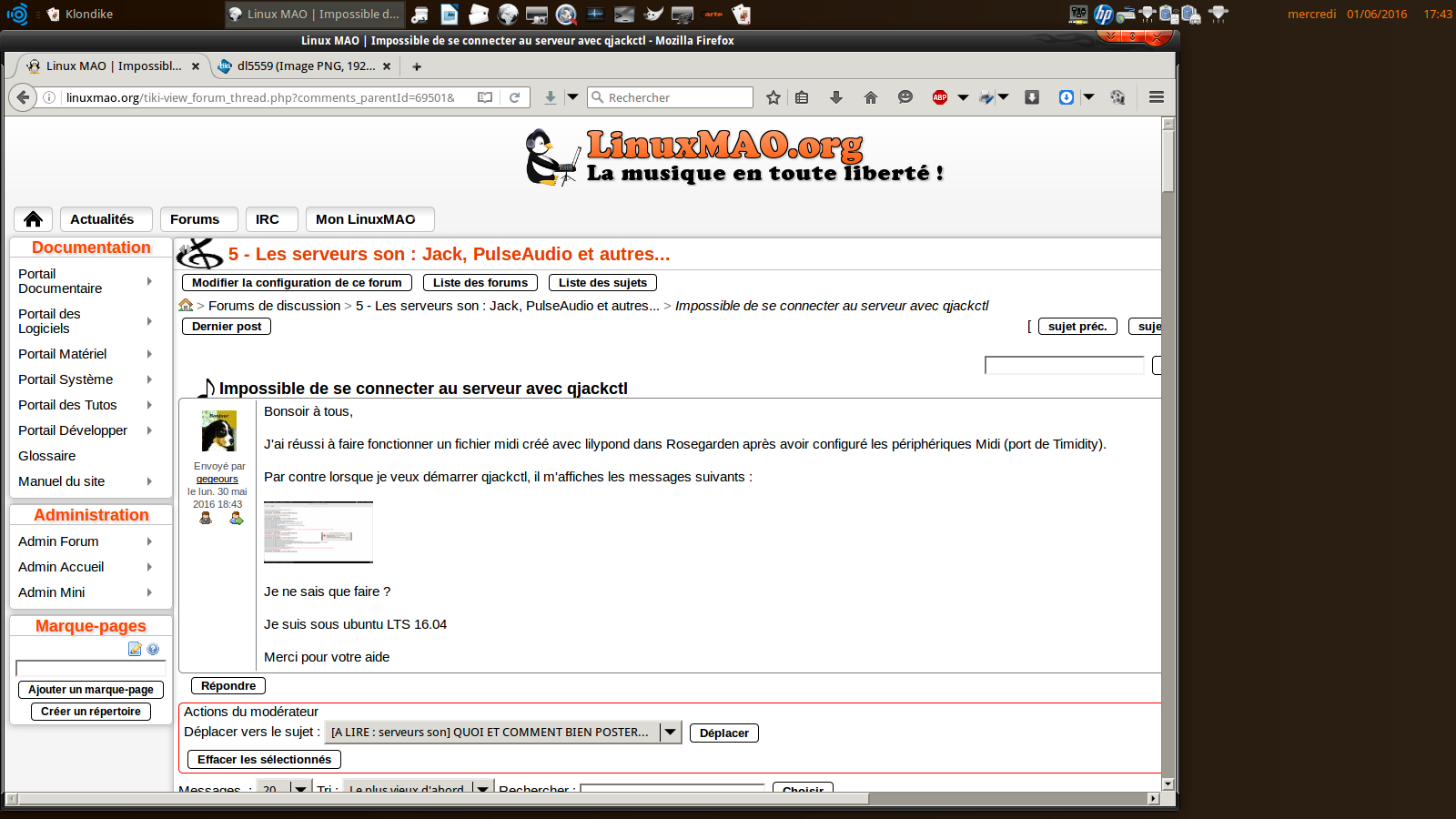Open the Adblock Plus dropdown arrow
Image resolution: width=1456 pixels, height=819 pixels.
pos(963,97)
